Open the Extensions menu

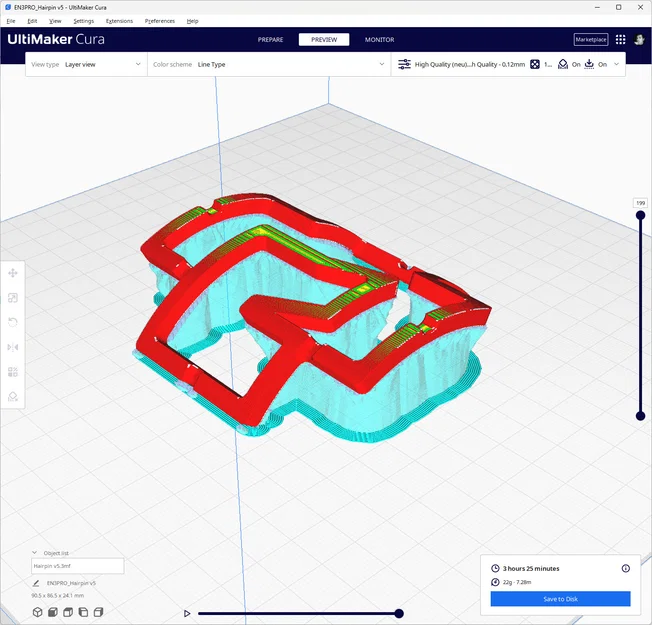click(119, 21)
